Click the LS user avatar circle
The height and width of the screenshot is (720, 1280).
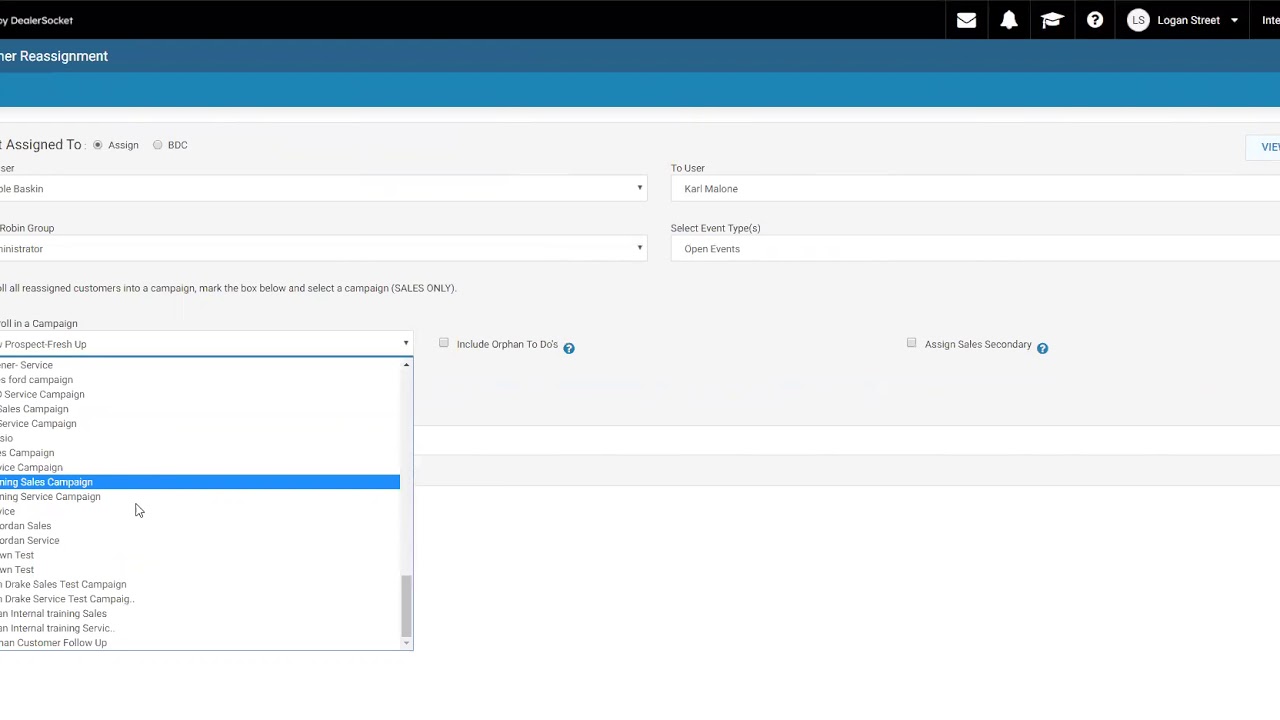point(1138,20)
